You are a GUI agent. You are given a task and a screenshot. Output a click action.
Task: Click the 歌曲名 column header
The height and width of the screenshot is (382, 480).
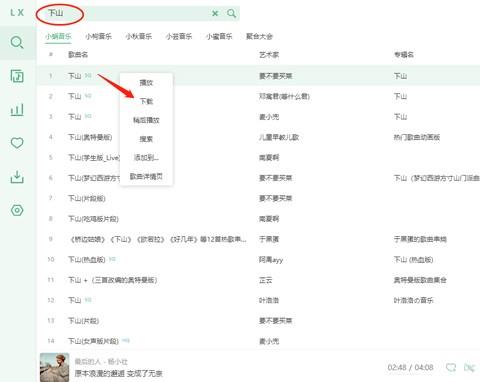[x=78, y=54]
